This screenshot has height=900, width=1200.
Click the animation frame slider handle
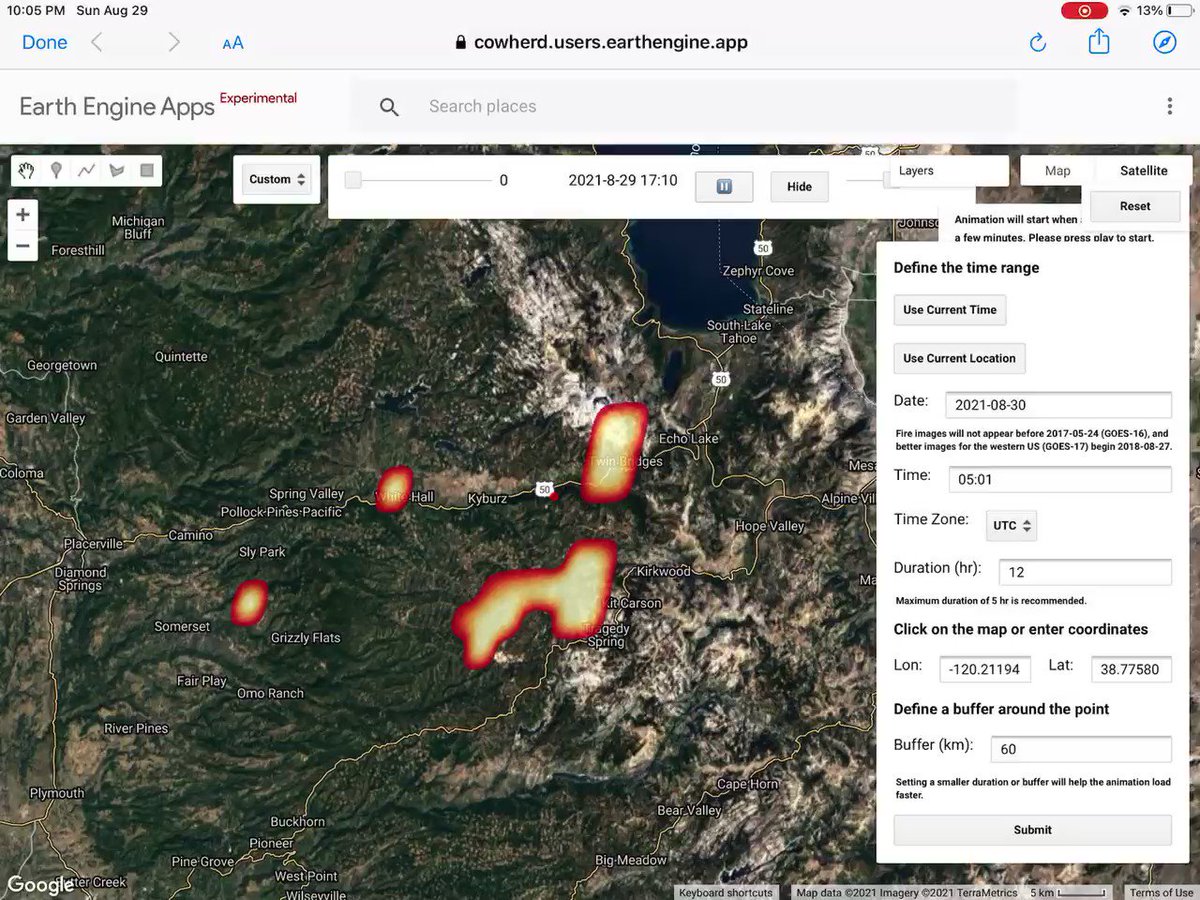(x=352, y=180)
